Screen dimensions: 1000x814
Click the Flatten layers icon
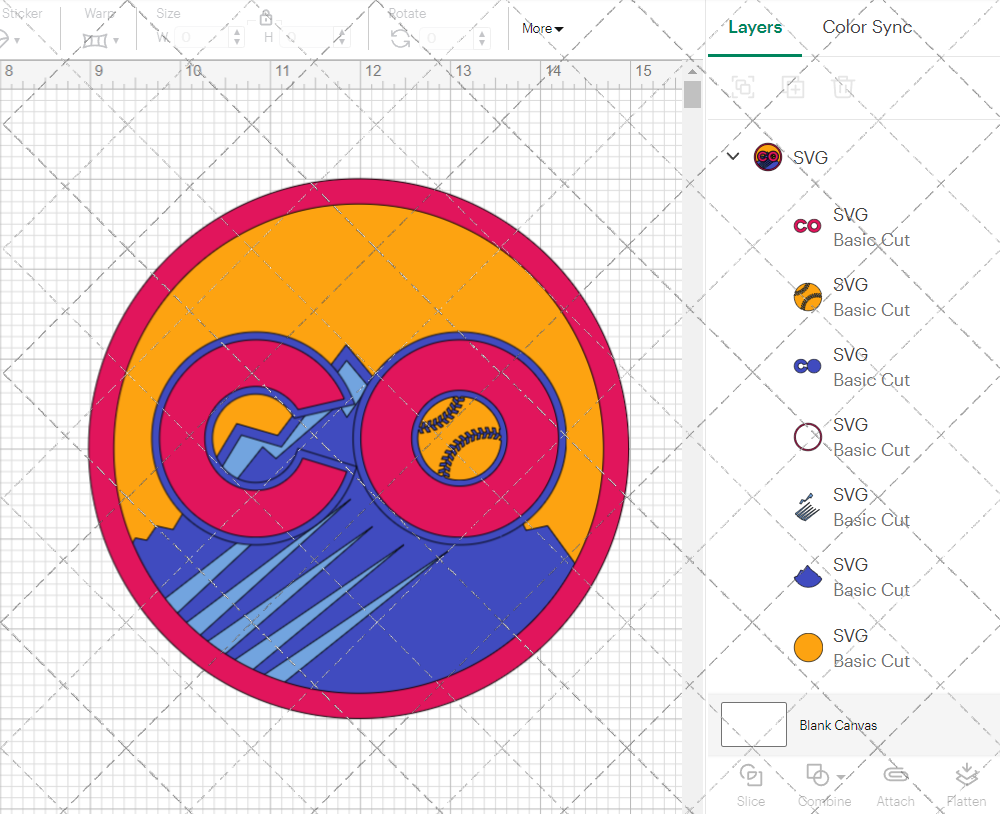point(965,775)
